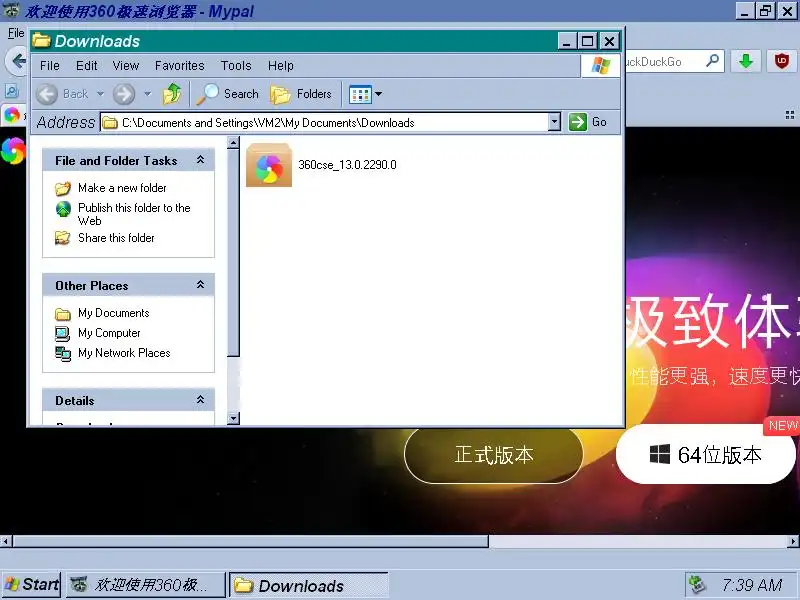Screen dimensions: 800x600
Task: Click the Mypal horizontal scrollbar right arrow
Action: click(793, 541)
